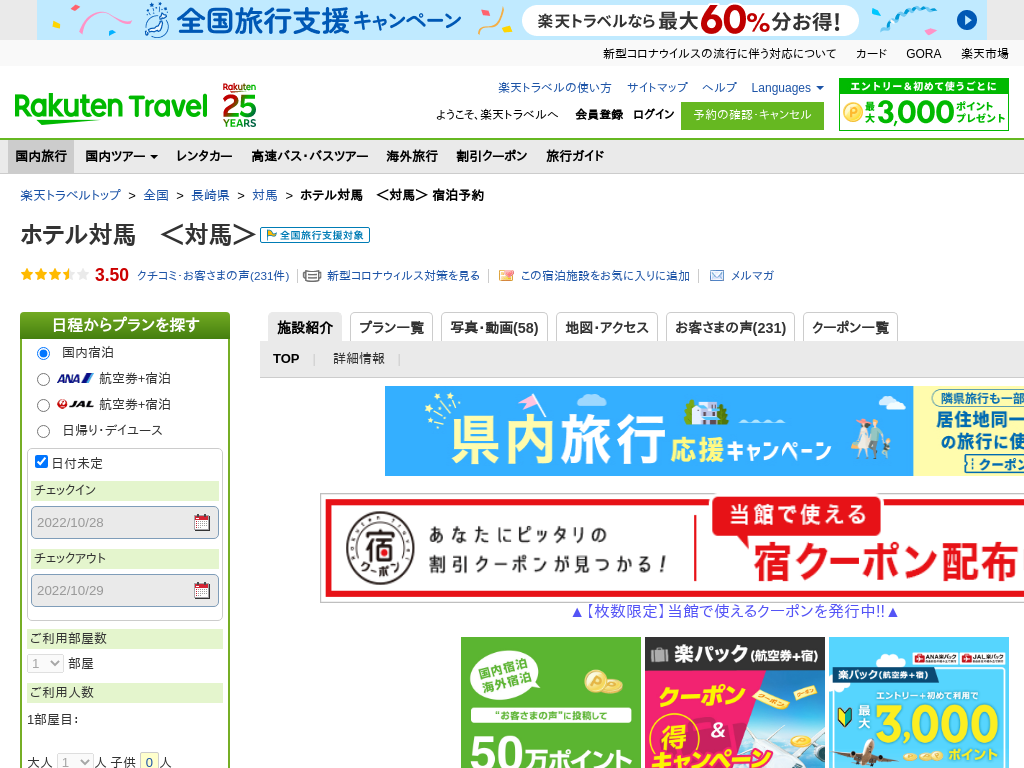The height and width of the screenshot is (768, 1024).
Task: Select the ANA 航空券+宿泊 radio button
Action: (x=43, y=379)
